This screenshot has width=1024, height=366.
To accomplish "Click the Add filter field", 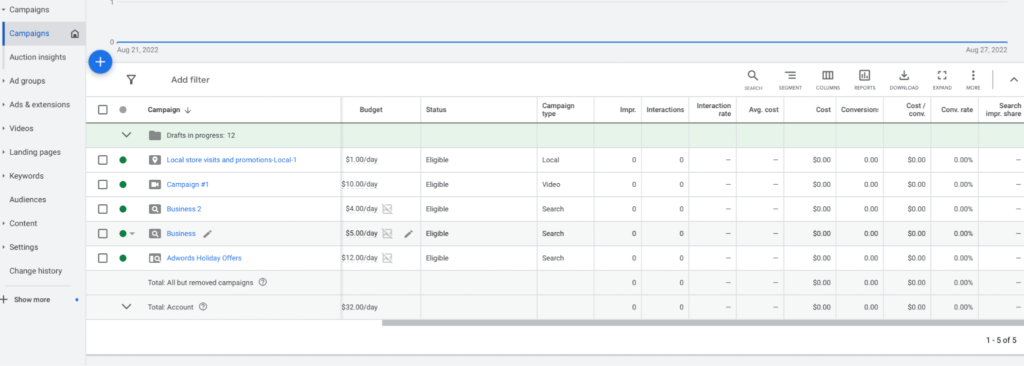I will pos(191,80).
